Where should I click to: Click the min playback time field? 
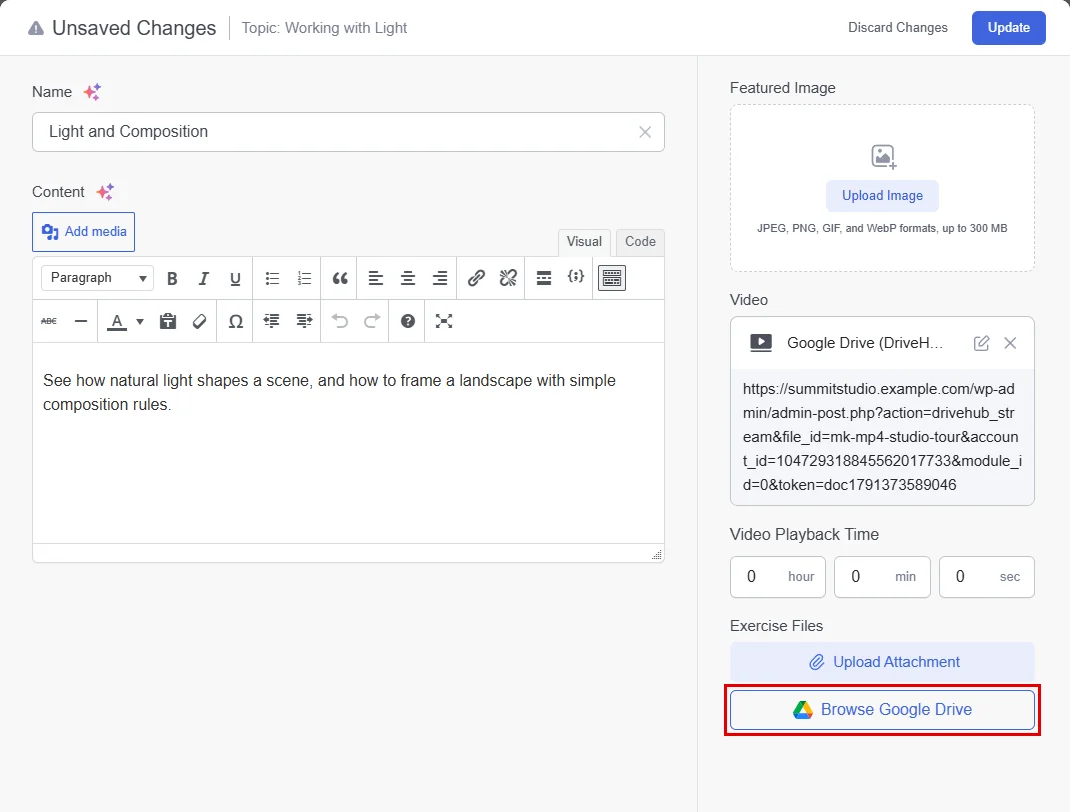[882, 577]
